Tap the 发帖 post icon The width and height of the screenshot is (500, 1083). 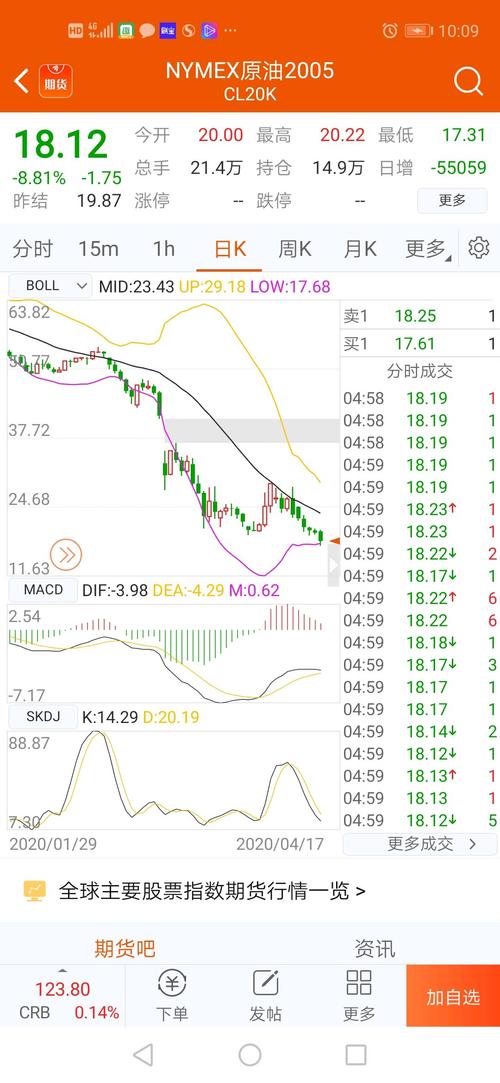pos(265,995)
